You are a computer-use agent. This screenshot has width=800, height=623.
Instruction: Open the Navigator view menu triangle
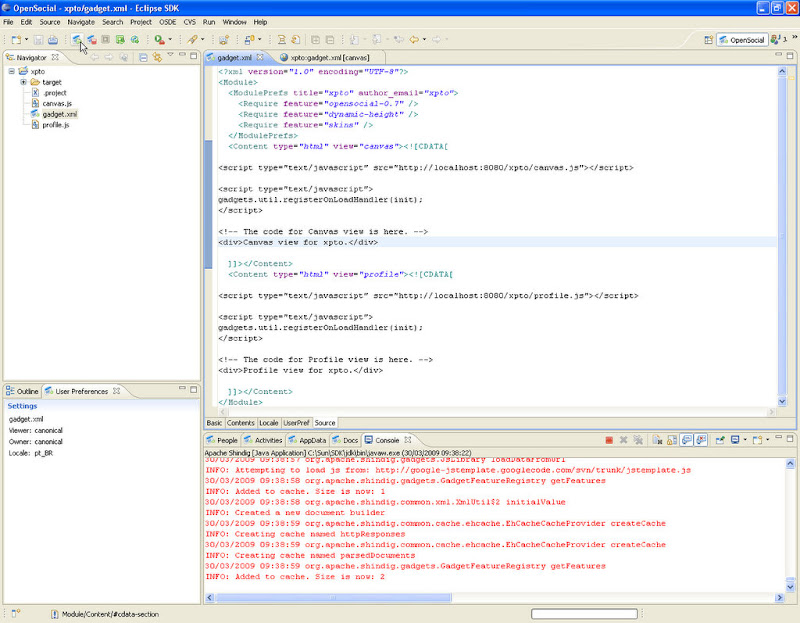pos(170,55)
